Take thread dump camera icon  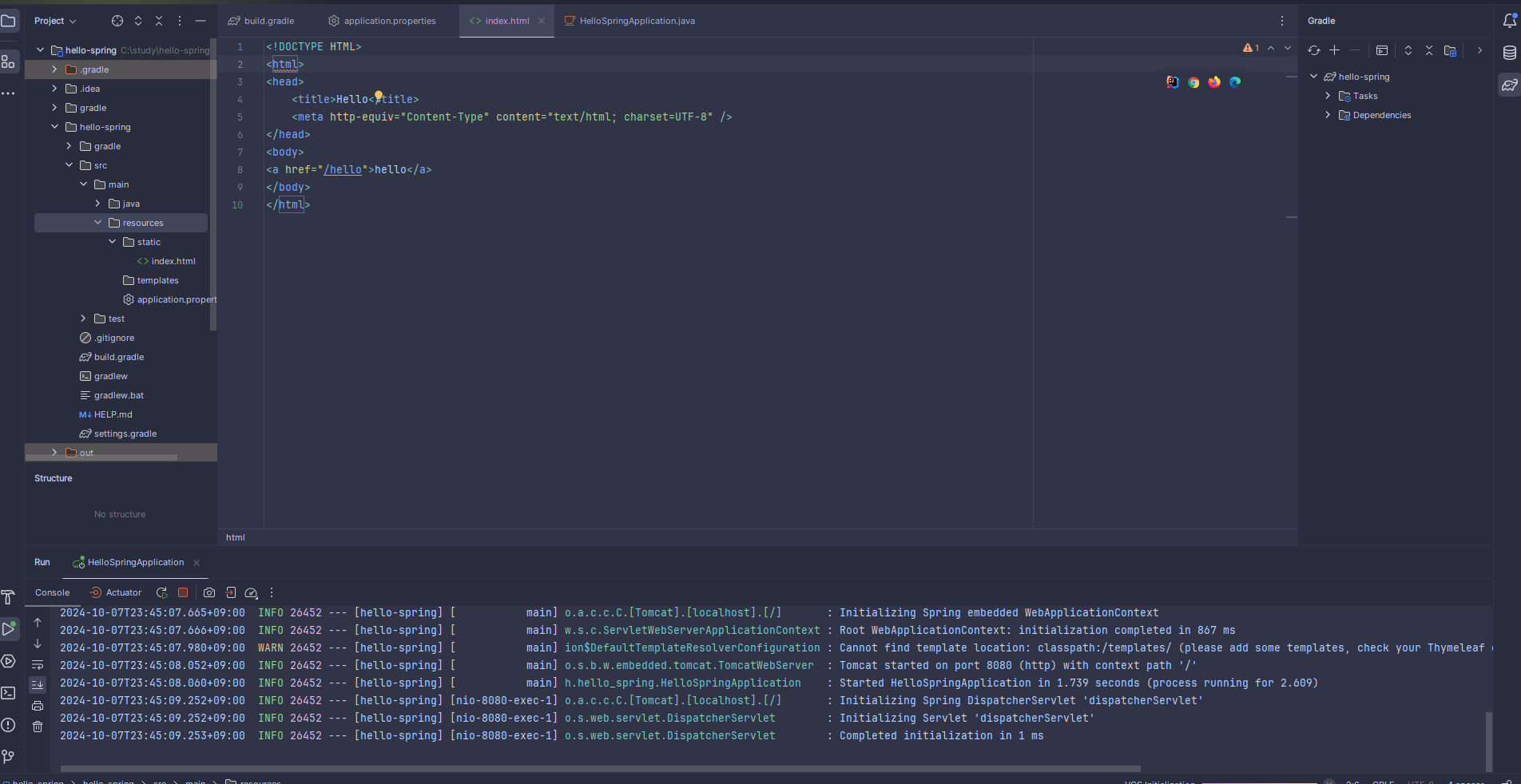(x=209, y=592)
